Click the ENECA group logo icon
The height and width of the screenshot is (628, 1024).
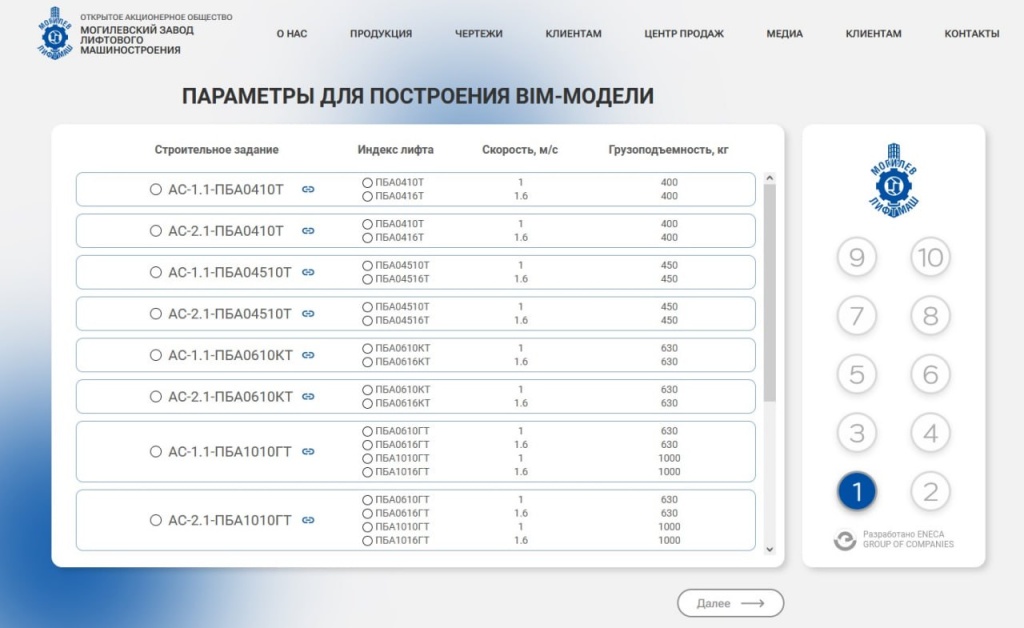[844, 540]
